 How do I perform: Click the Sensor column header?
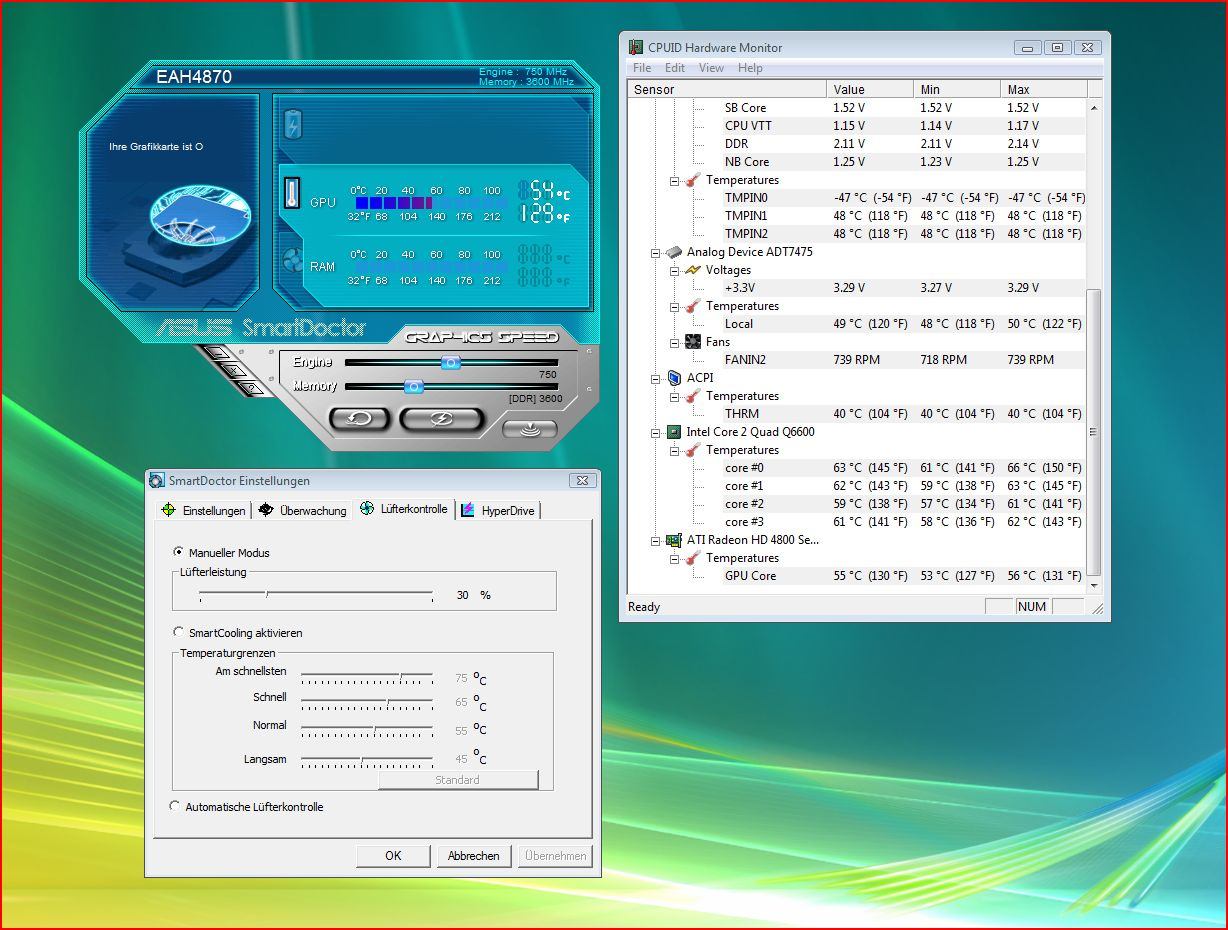(x=727, y=89)
